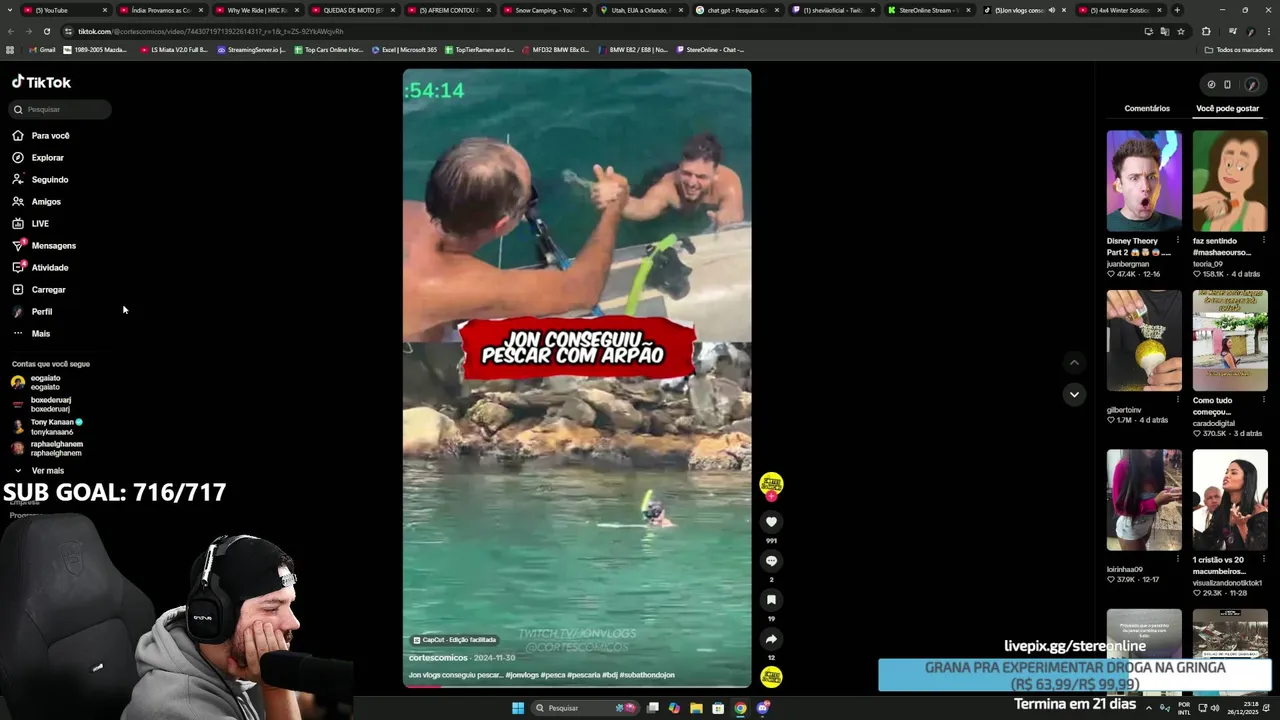Bookmark this page with the star icon
The width and height of the screenshot is (1280, 720).
[1181, 31]
